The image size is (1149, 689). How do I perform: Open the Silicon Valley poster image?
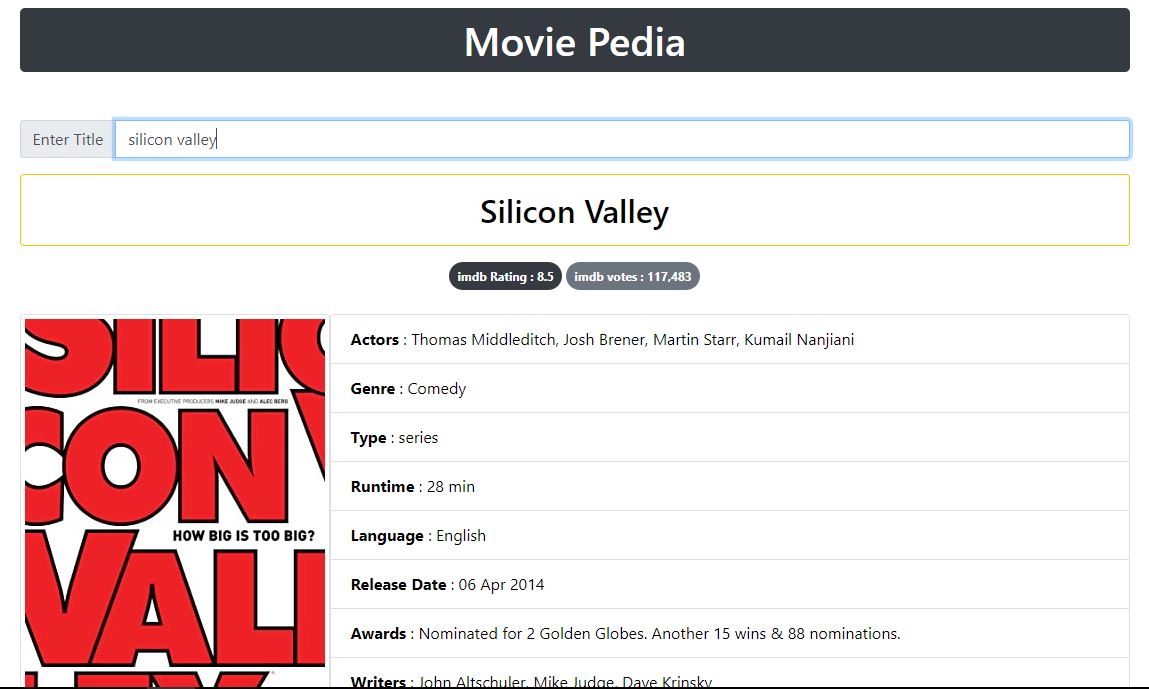tap(175, 502)
